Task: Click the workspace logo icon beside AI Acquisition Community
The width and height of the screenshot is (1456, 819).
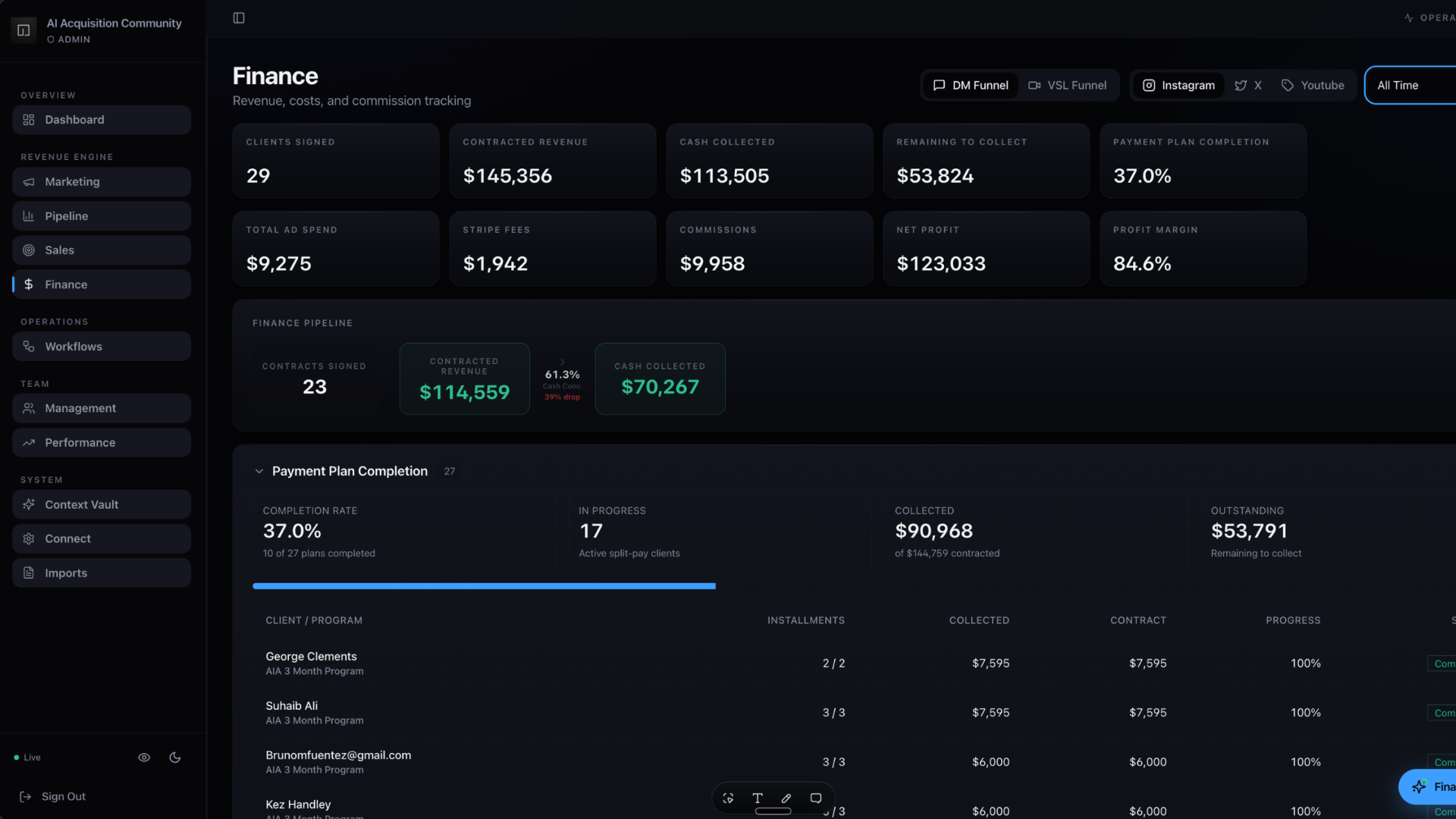Action: click(24, 30)
